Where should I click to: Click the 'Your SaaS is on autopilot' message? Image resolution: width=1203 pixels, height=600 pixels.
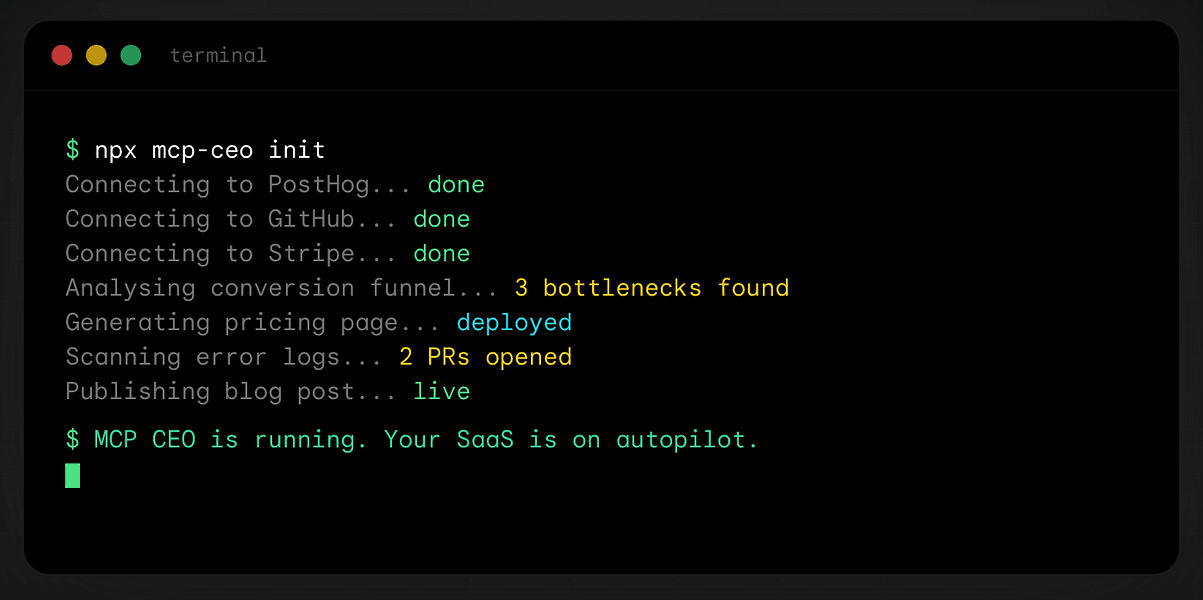(x=571, y=439)
